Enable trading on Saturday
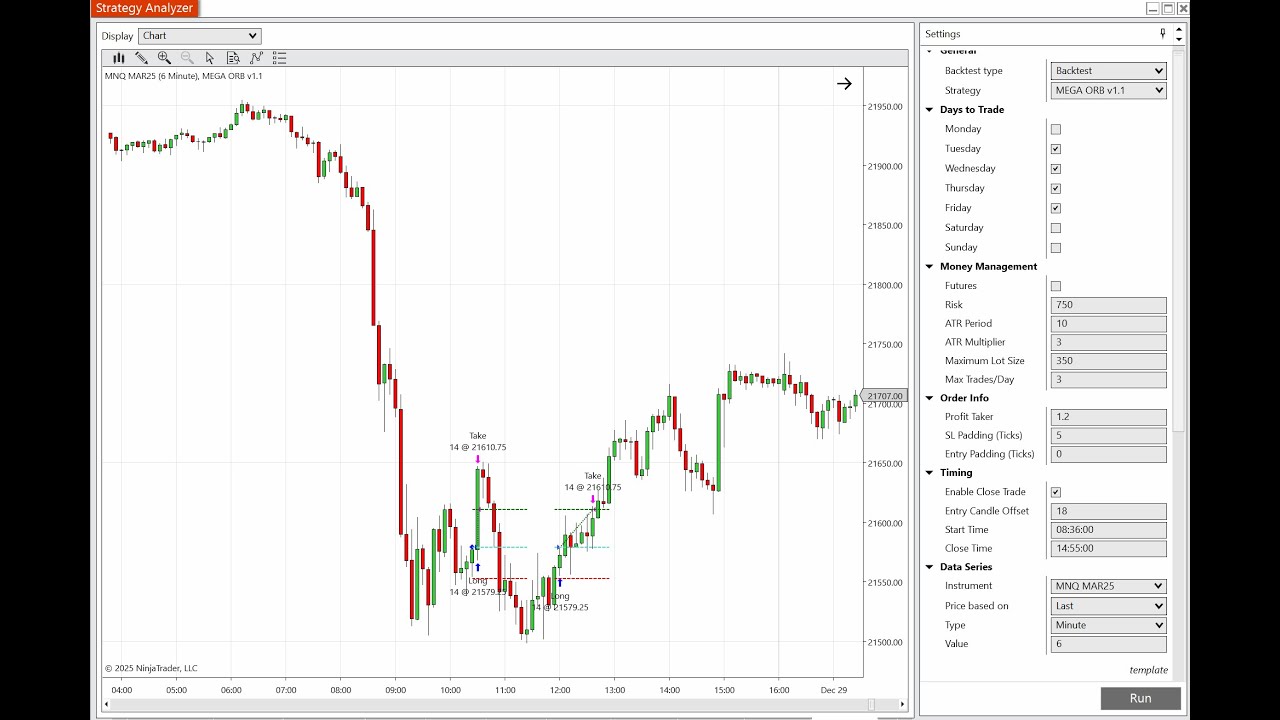This screenshot has width=1280, height=720. 1056,228
